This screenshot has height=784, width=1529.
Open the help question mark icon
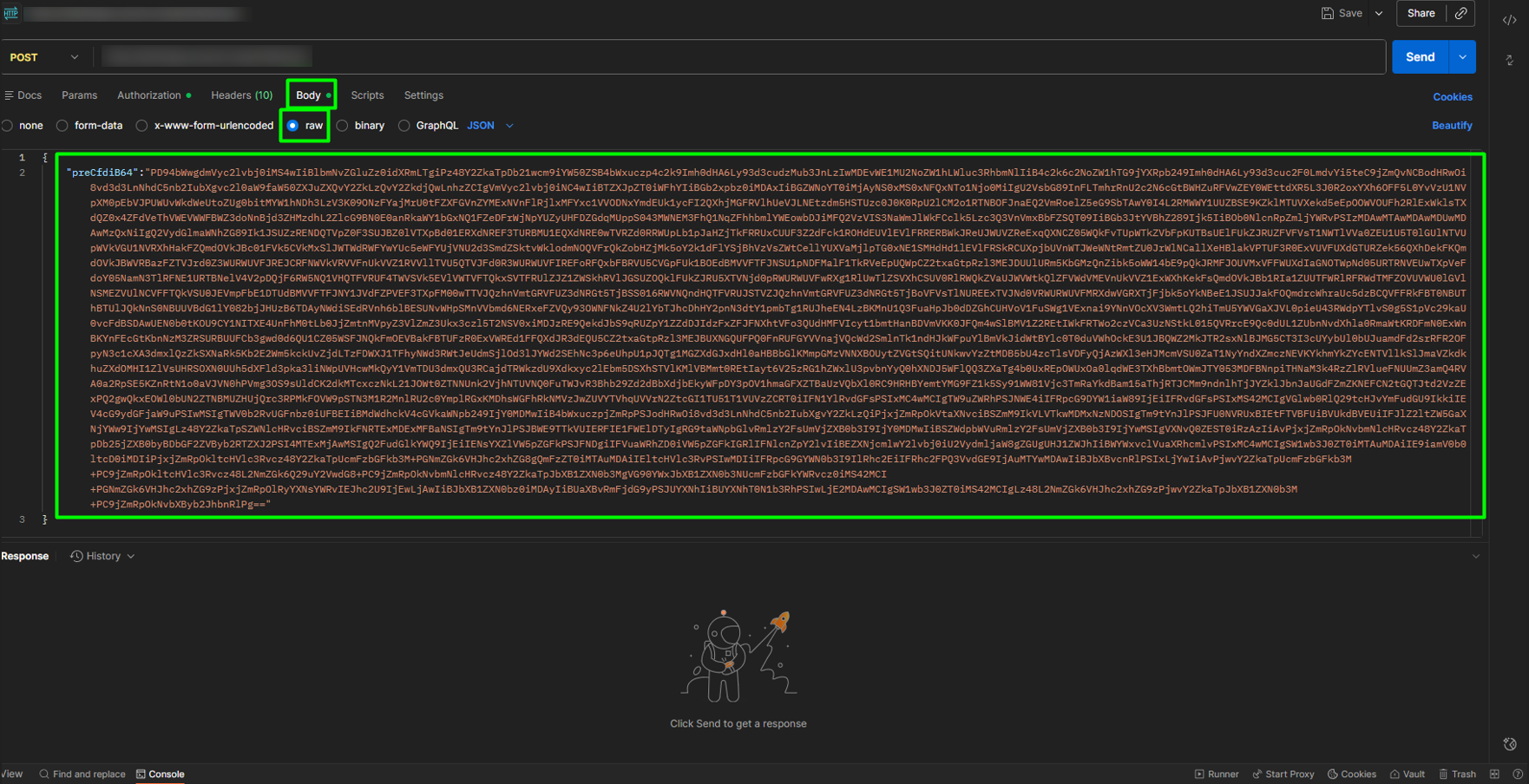[x=1517, y=774]
